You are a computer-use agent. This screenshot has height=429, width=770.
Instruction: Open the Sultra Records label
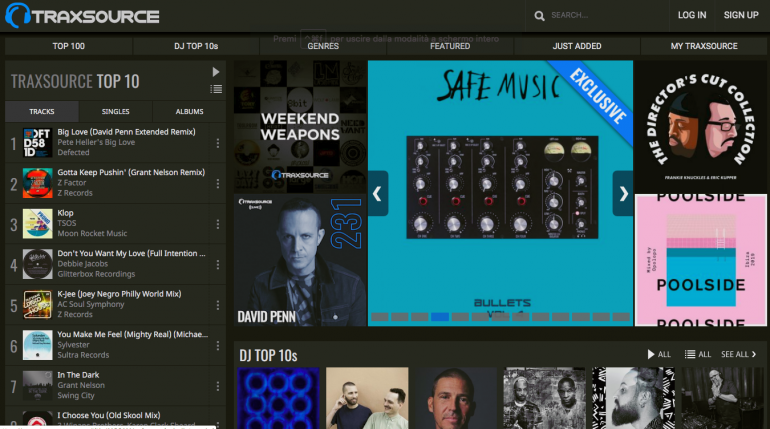point(83,355)
